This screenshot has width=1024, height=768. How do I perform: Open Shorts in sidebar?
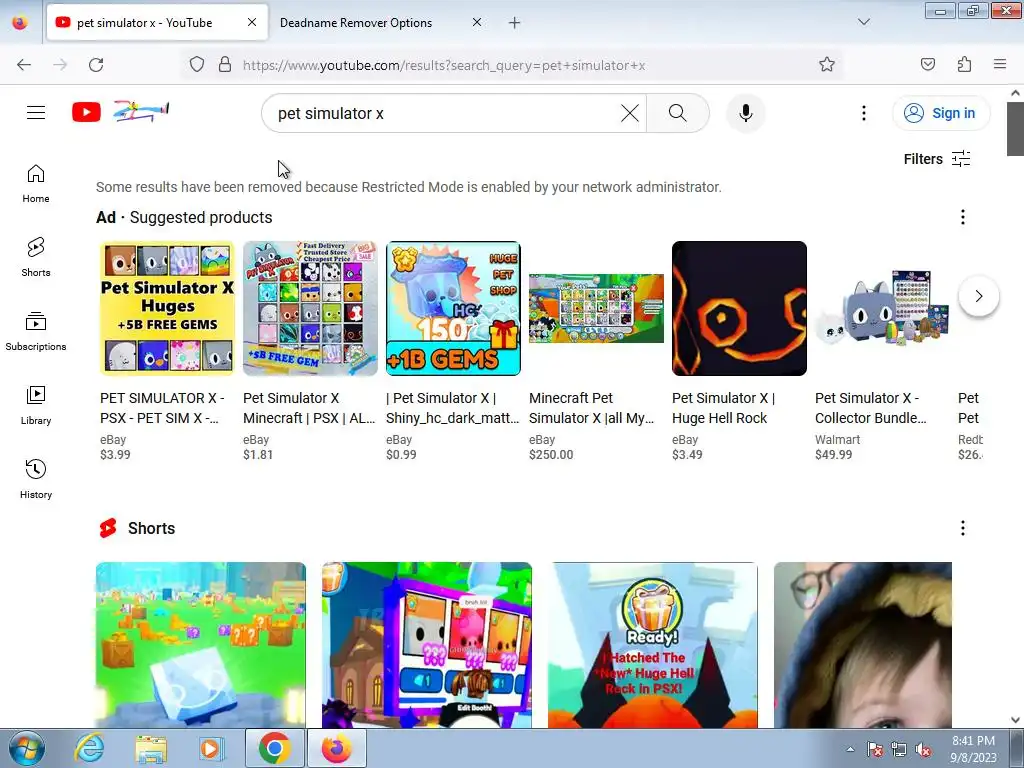pos(36,257)
